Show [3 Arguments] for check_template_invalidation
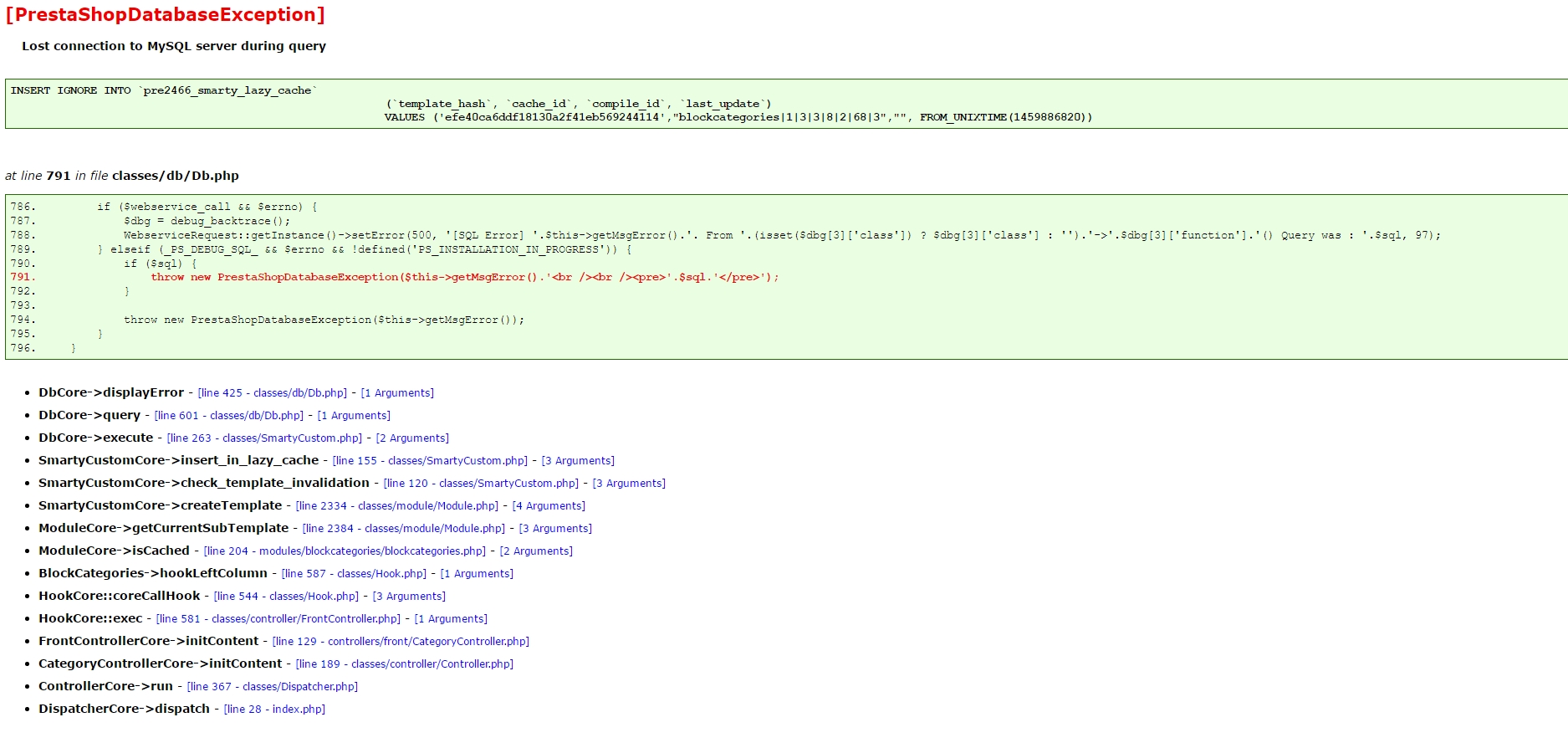 [629, 484]
